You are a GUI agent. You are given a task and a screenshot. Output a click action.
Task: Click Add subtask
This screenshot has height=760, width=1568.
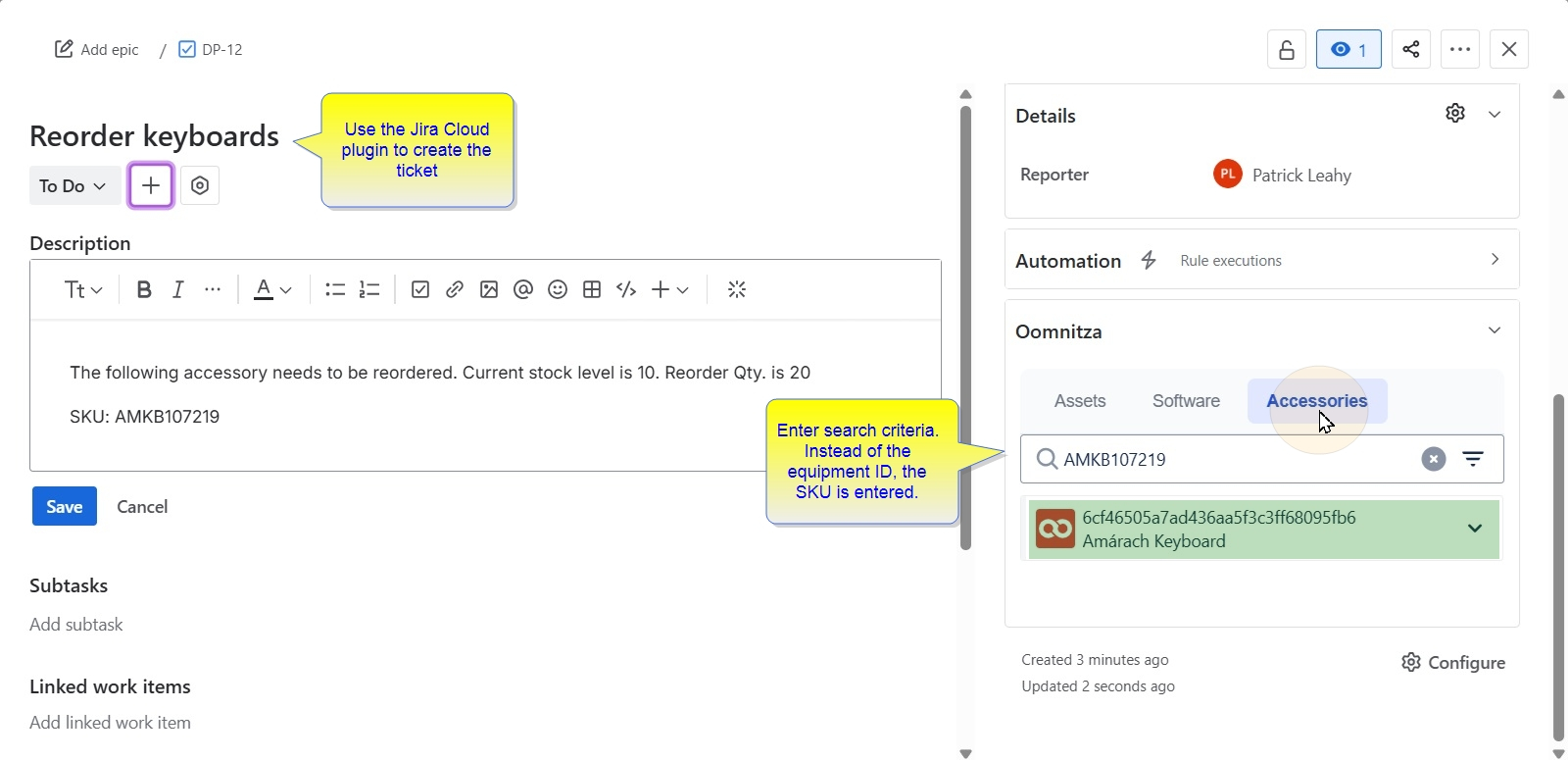coord(76,625)
